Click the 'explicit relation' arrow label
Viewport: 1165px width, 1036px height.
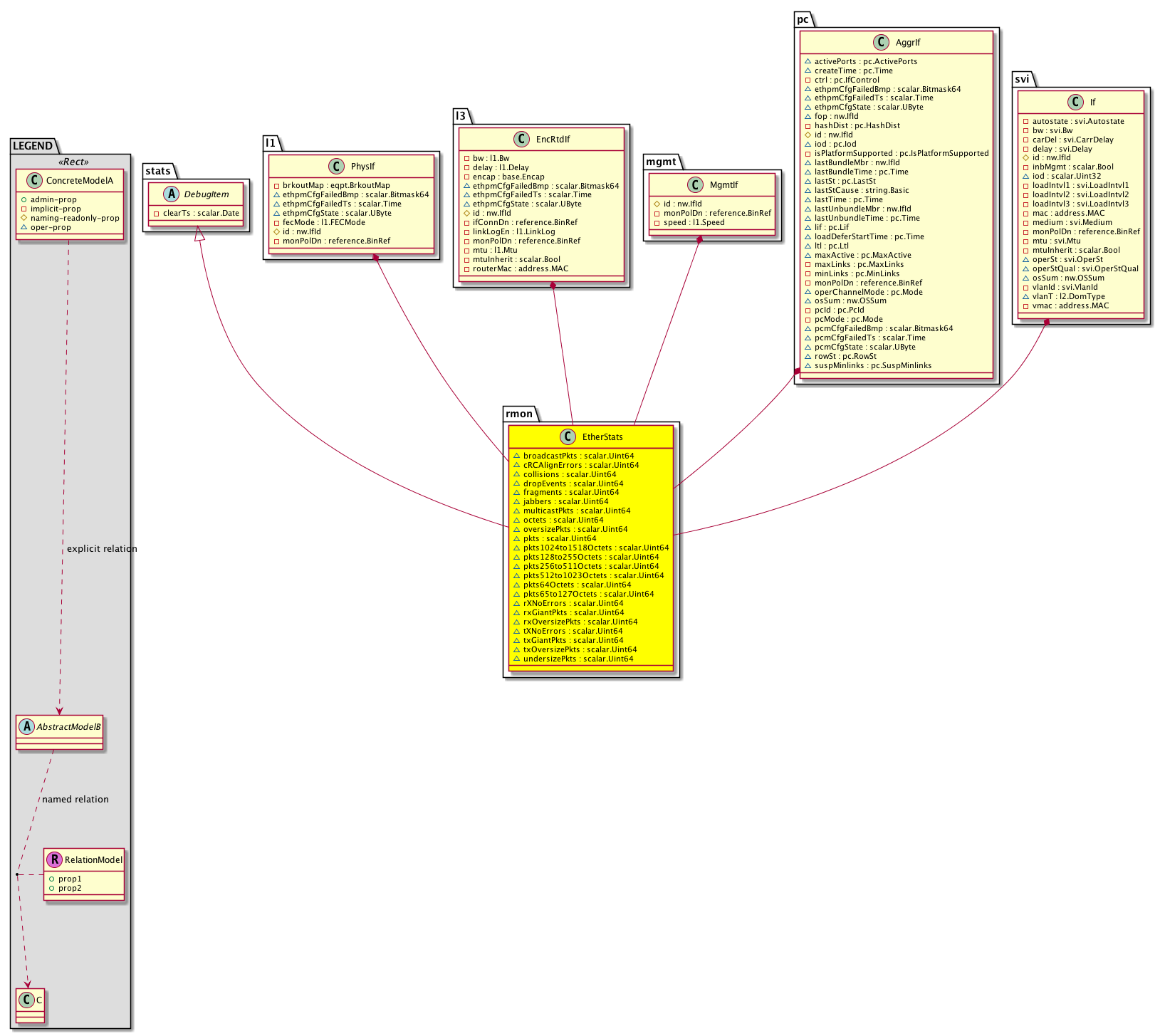tap(102, 549)
